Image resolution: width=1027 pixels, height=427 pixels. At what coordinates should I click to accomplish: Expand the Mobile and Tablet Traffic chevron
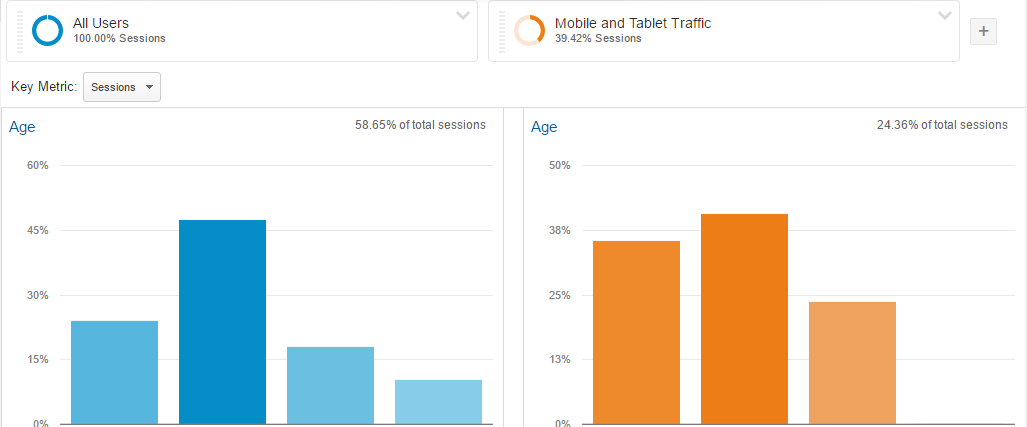[x=944, y=16]
